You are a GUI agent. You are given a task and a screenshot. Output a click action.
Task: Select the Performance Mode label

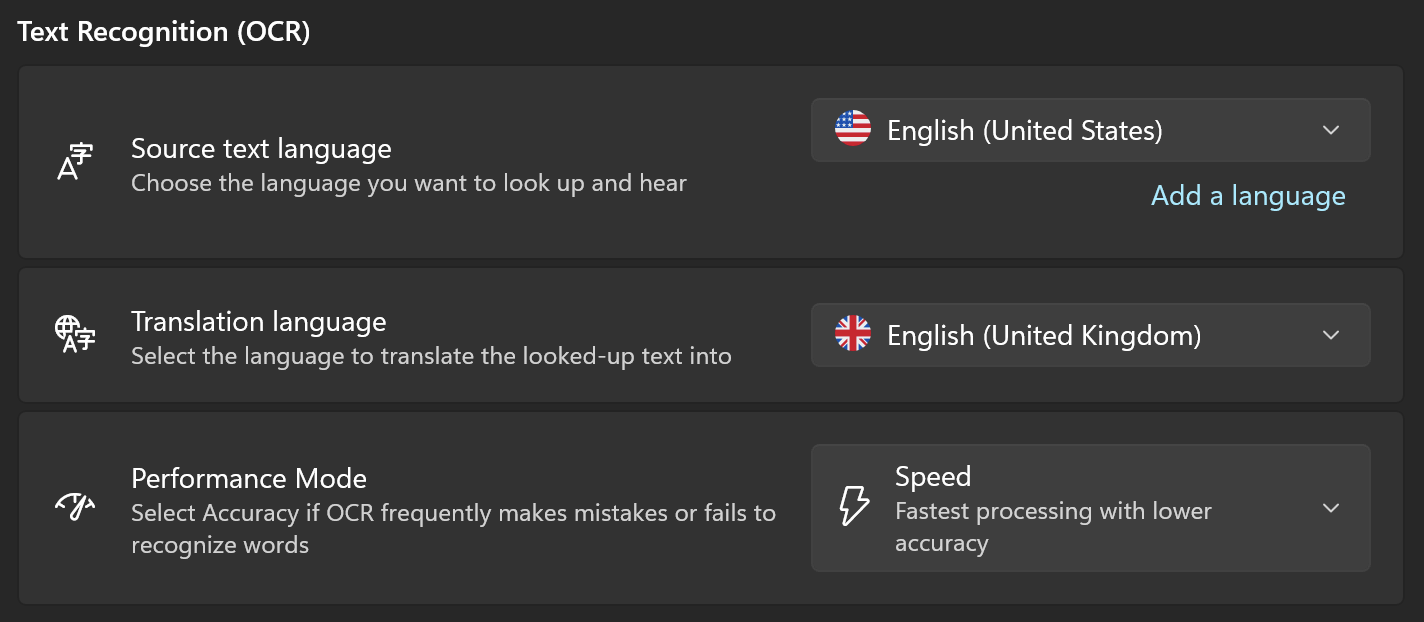[249, 478]
